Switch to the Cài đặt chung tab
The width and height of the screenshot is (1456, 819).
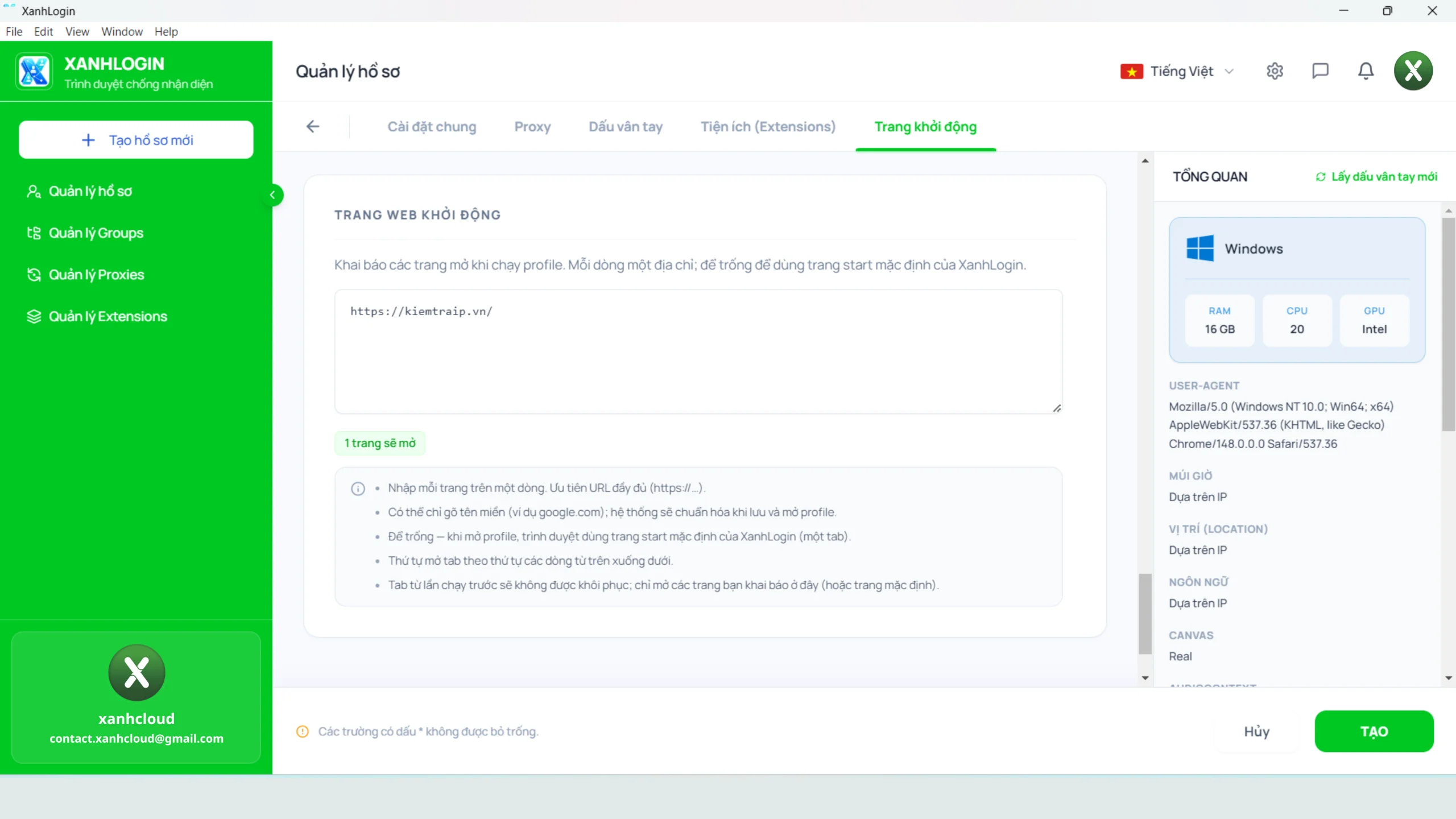click(432, 127)
